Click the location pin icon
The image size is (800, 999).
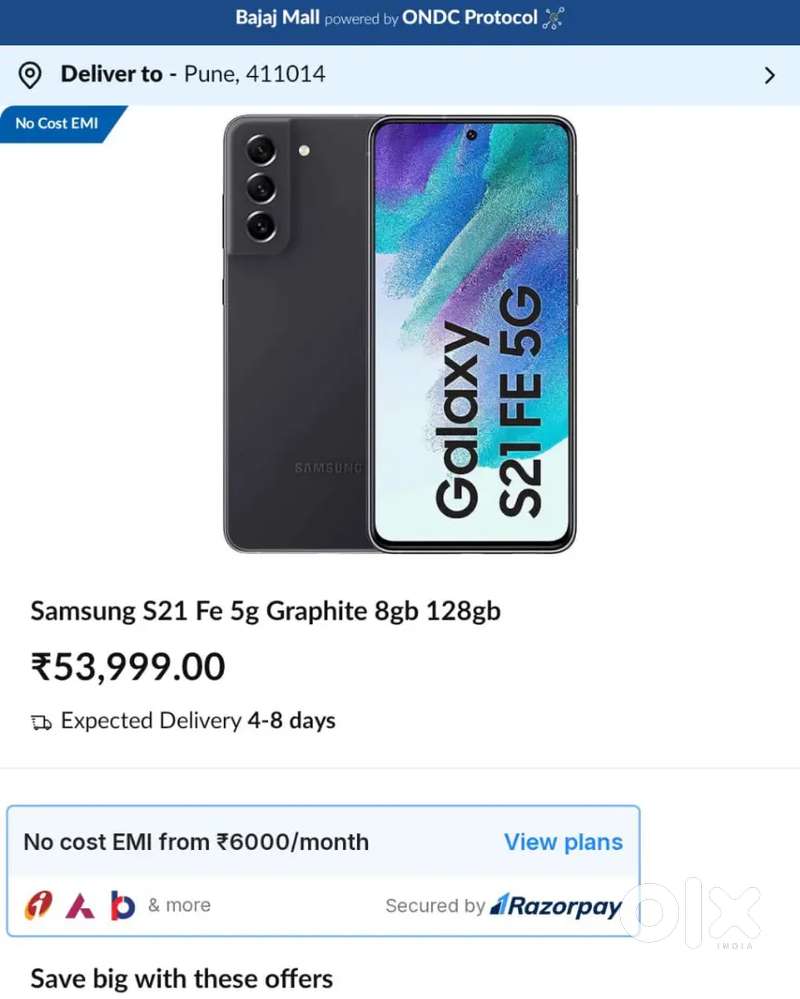click(31, 75)
